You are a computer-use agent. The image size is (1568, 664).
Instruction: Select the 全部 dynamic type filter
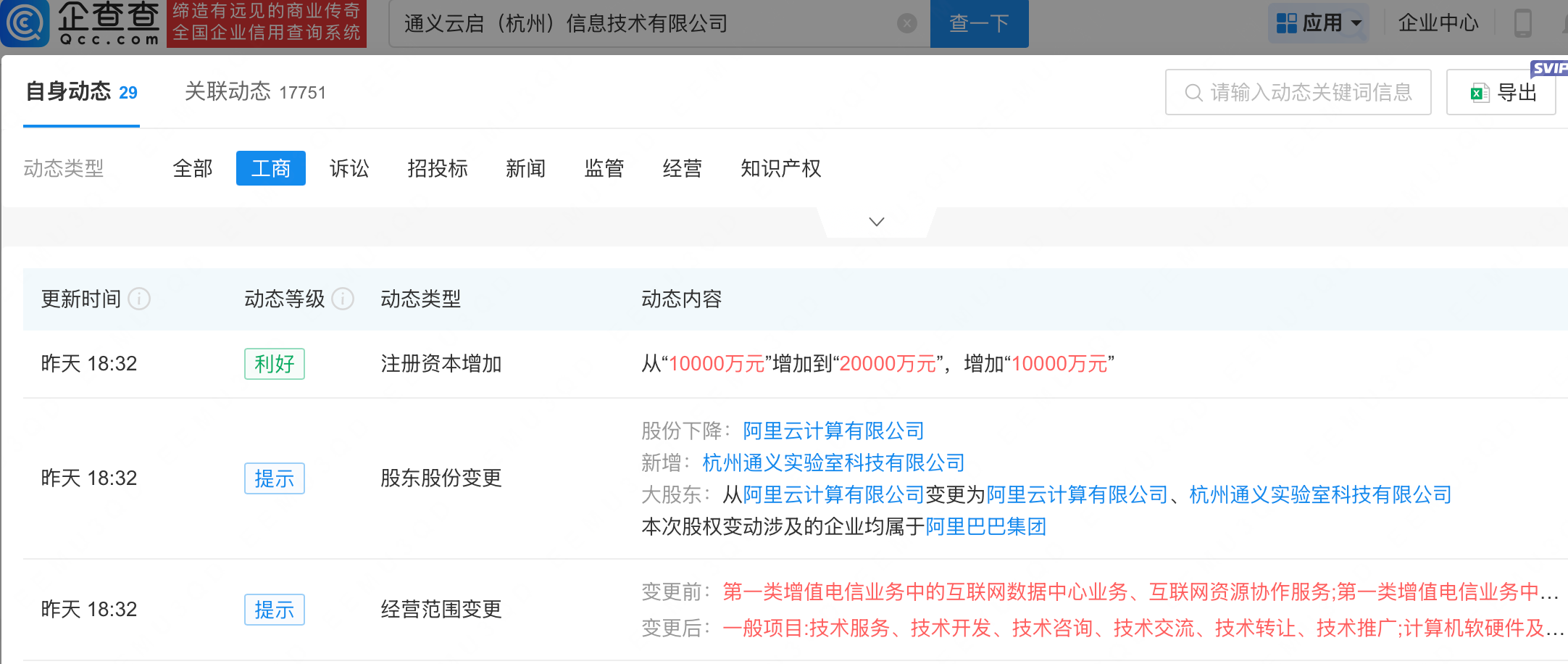(193, 169)
